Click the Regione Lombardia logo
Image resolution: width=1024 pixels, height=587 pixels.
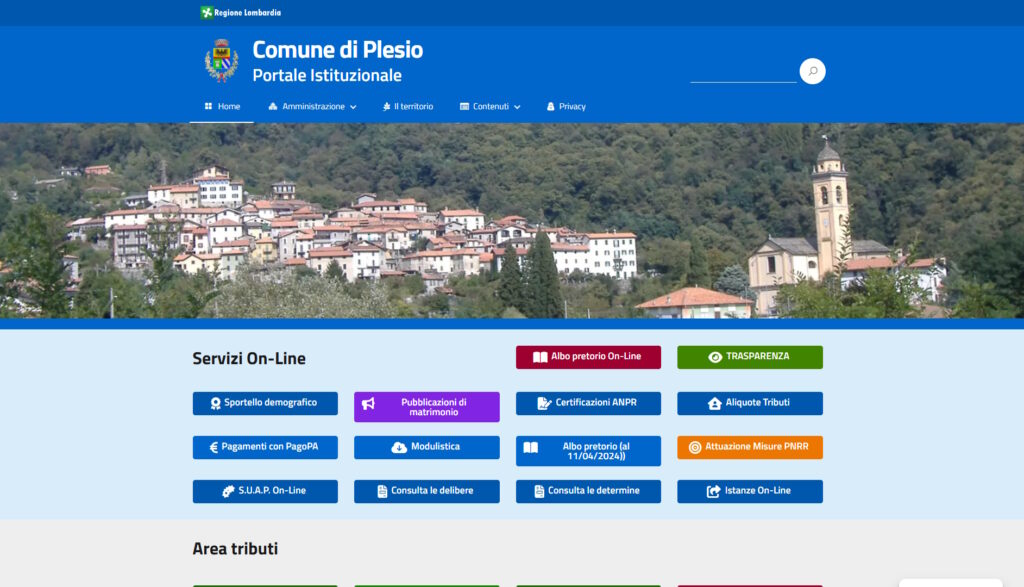coord(240,12)
